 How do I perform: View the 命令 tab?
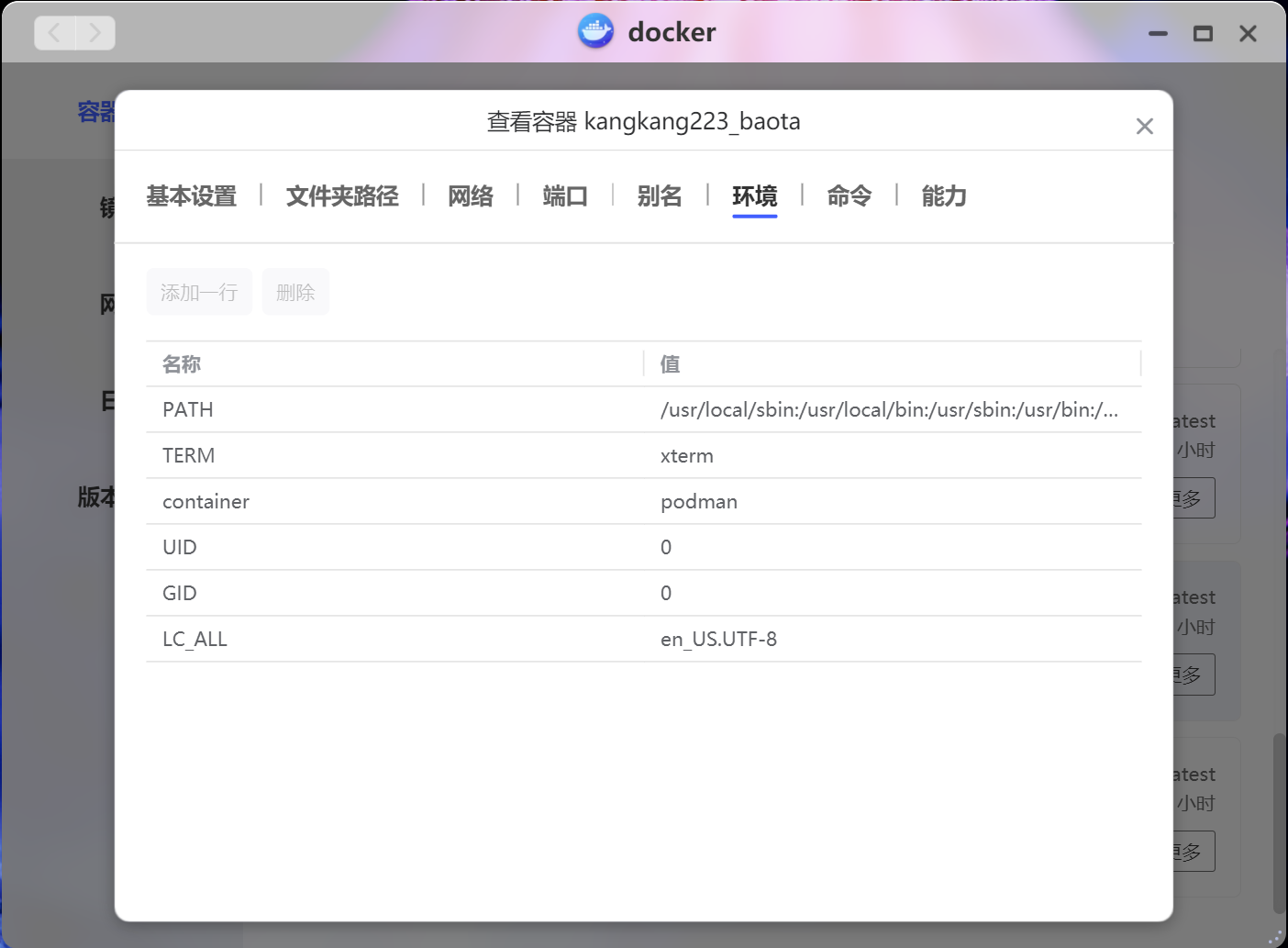click(849, 196)
